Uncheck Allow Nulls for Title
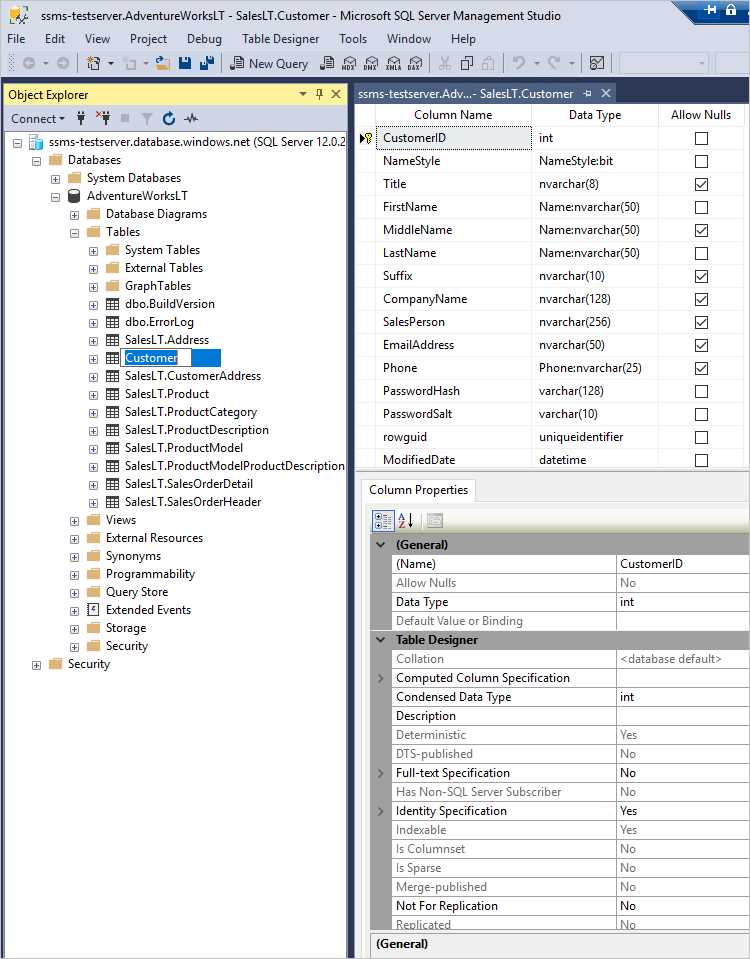The height and width of the screenshot is (959, 750). tap(701, 184)
